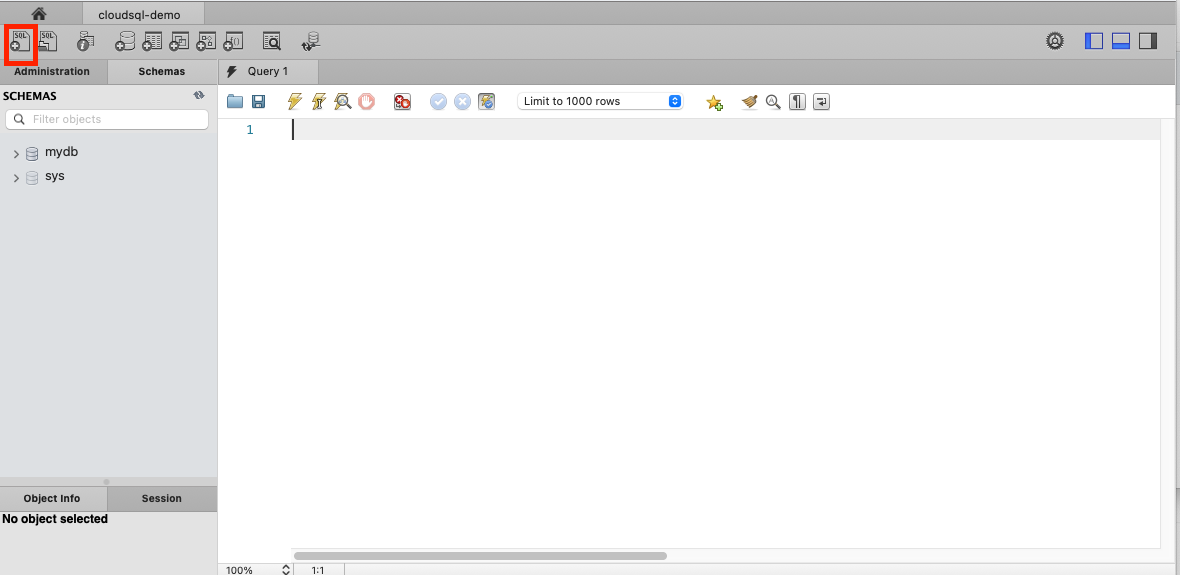1180x575 pixels.
Task: Click the horizontal editor scrollbar
Action: 480,555
